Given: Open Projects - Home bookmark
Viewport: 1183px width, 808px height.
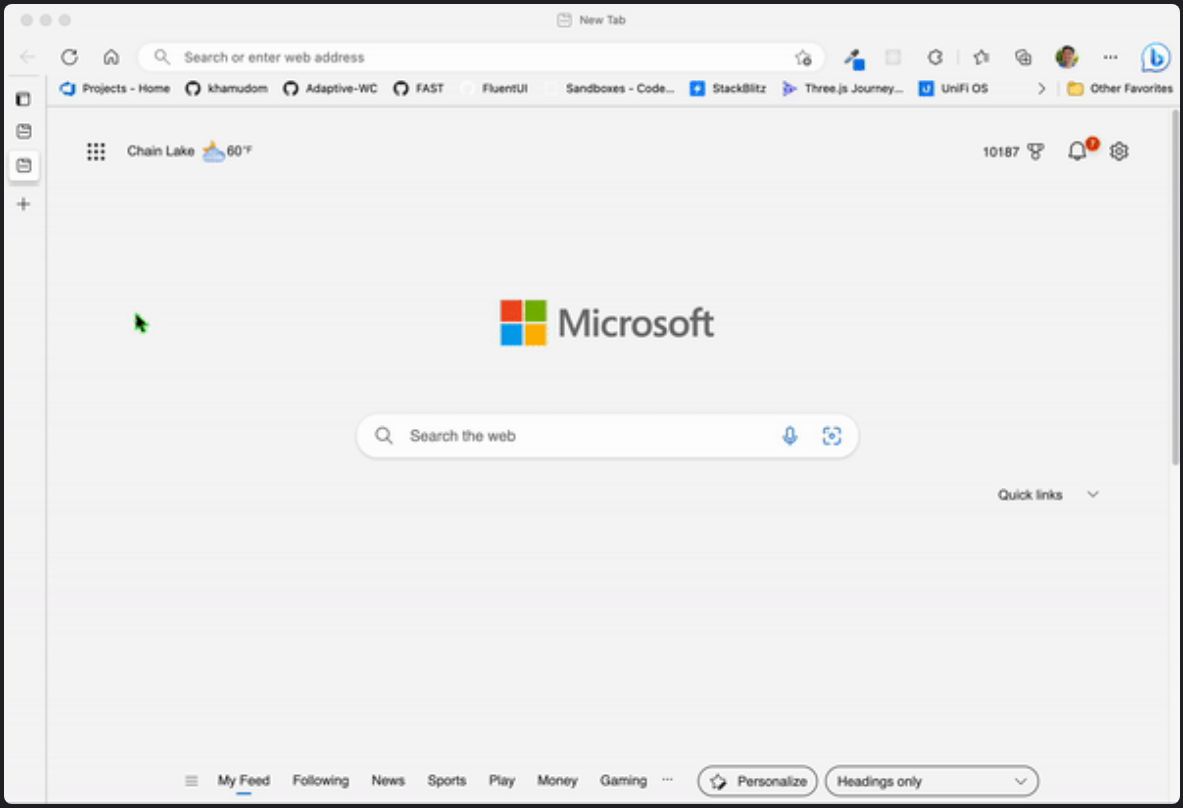Looking at the screenshot, I should point(115,89).
